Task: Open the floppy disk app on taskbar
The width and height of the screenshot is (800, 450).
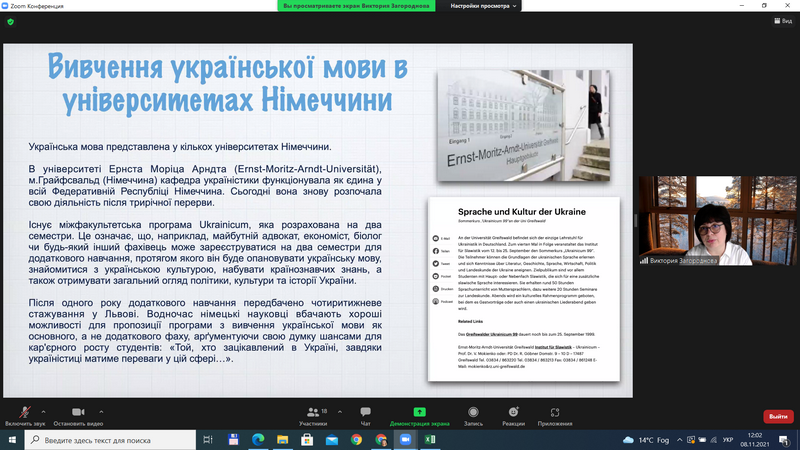Action: (x=233, y=440)
